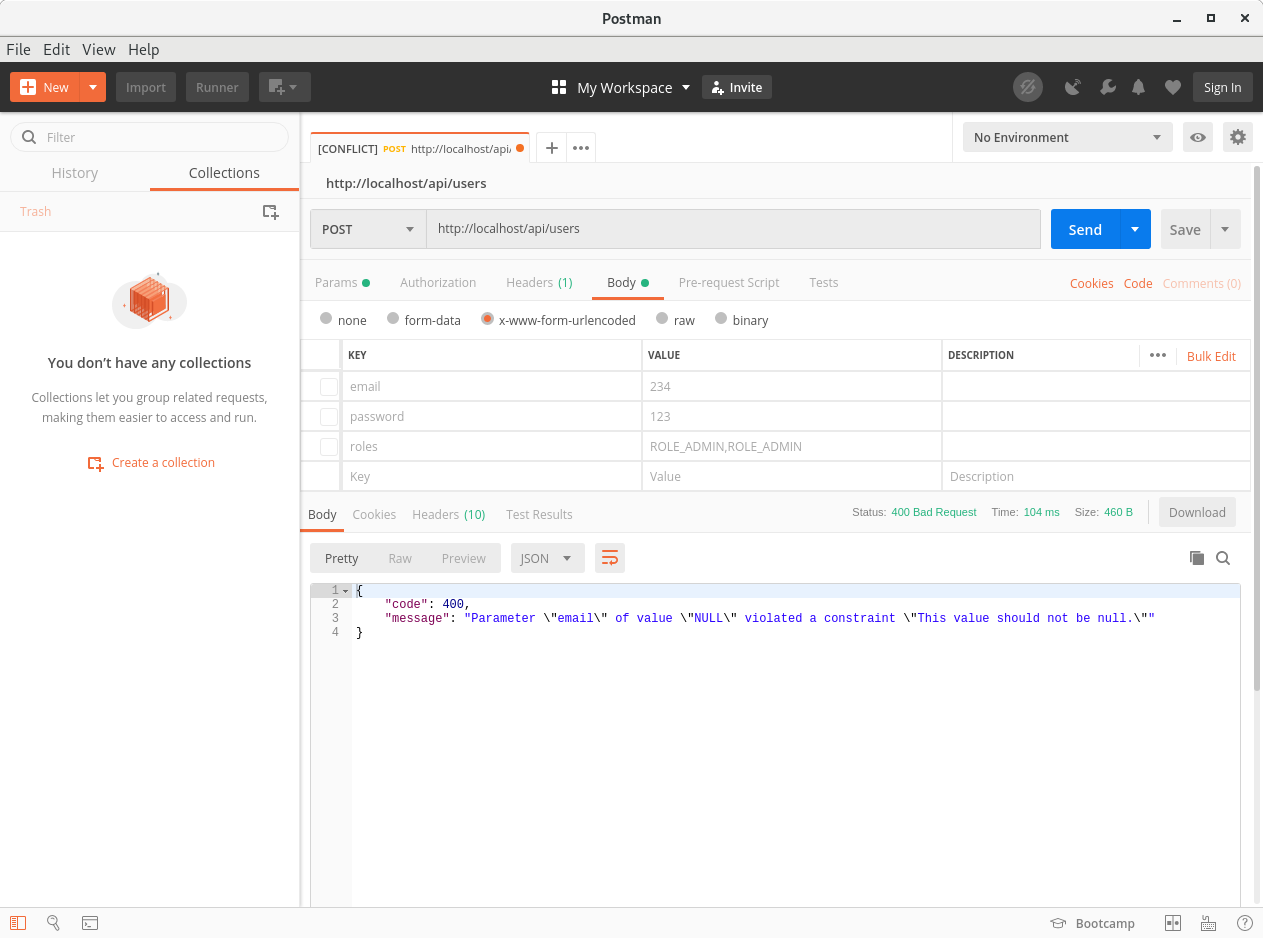Image resolution: width=1263 pixels, height=938 pixels.
Task: Open the View menu
Action: click(x=99, y=49)
